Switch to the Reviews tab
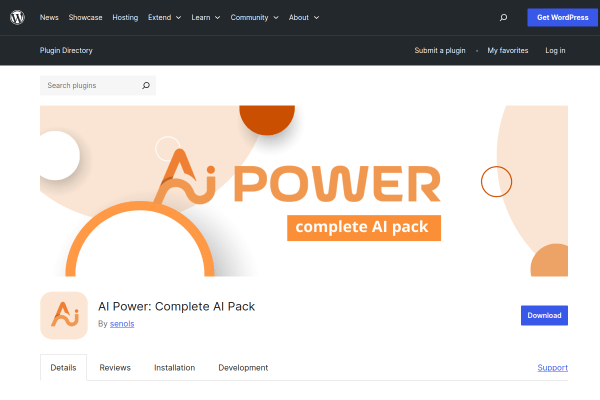The width and height of the screenshot is (600, 400). [x=115, y=367]
